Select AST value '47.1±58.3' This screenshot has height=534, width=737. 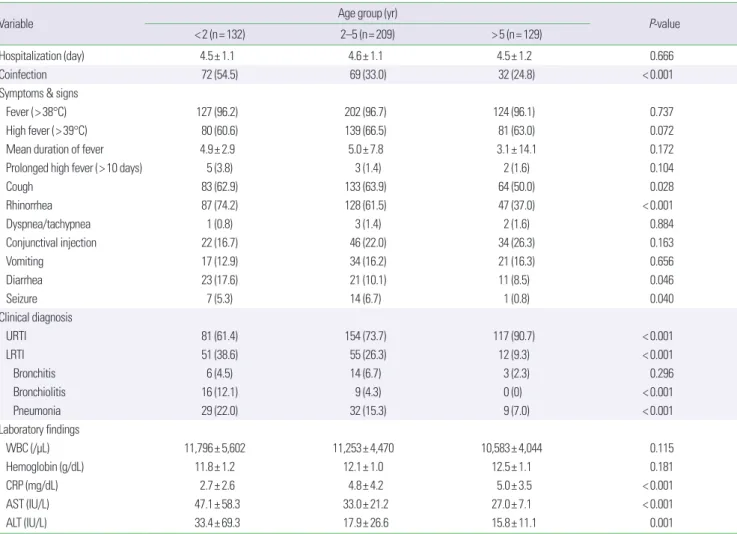217,504
